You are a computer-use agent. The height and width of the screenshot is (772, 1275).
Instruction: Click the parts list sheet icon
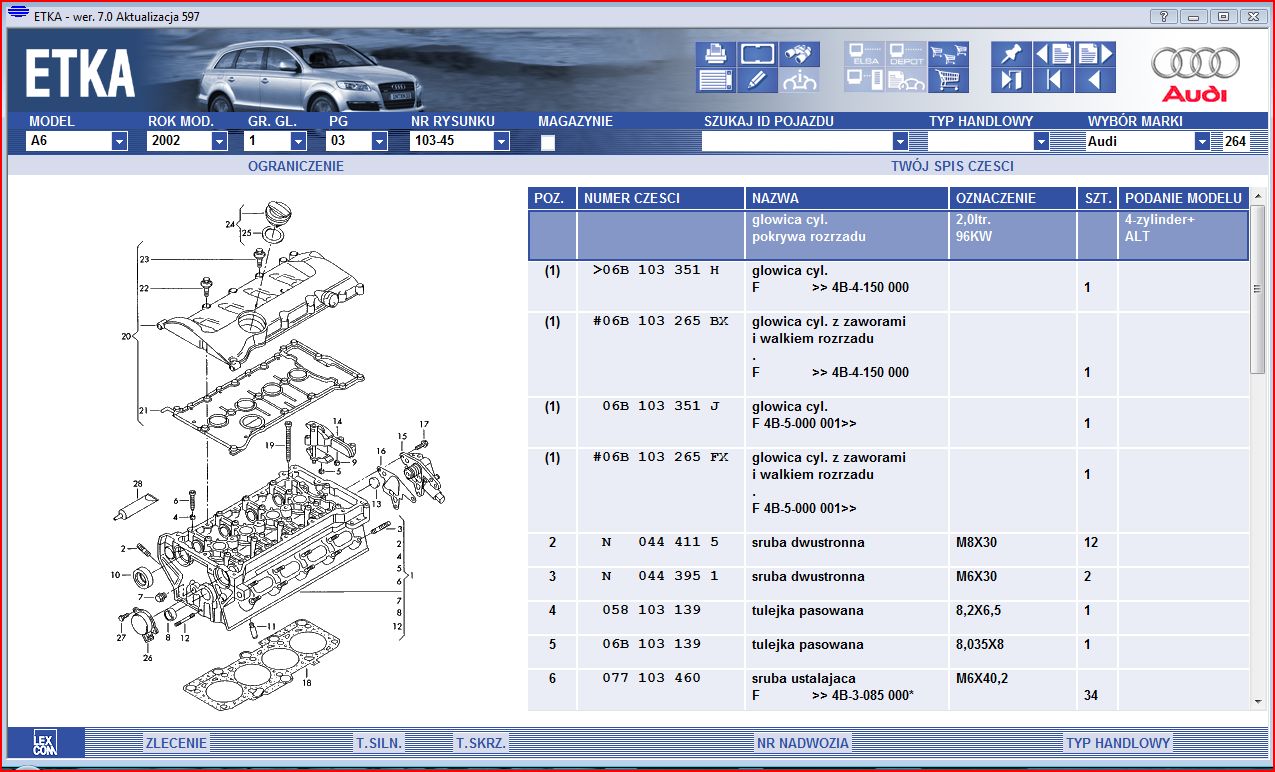716,81
